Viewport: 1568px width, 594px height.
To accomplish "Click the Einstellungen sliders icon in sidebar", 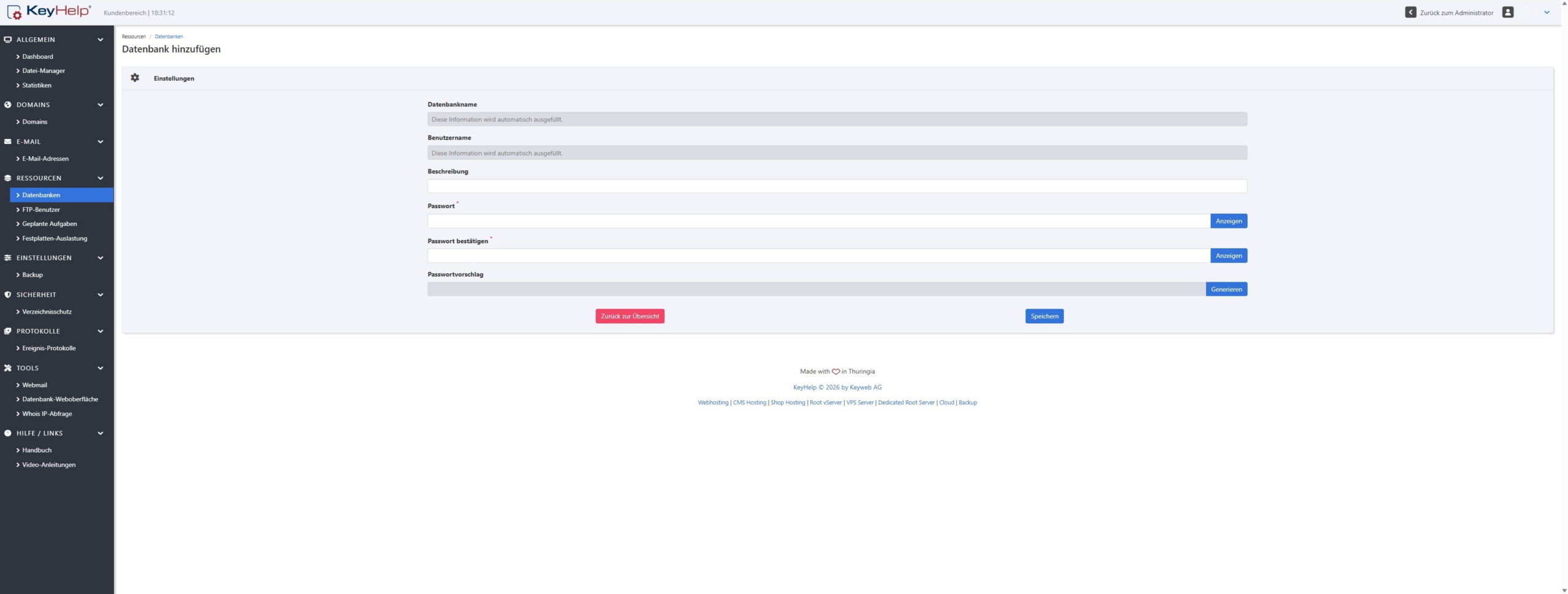I will [x=7, y=258].
